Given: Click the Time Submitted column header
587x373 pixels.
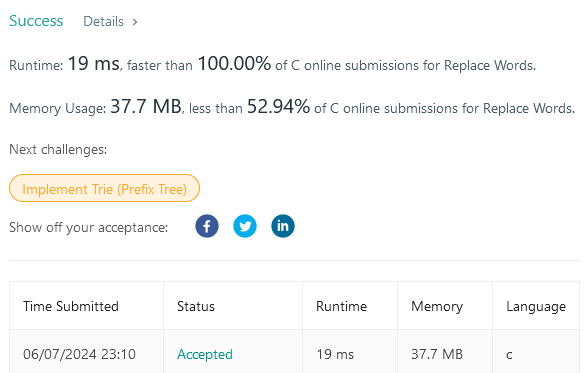Looking at the screenshot, I should point(71,306).
